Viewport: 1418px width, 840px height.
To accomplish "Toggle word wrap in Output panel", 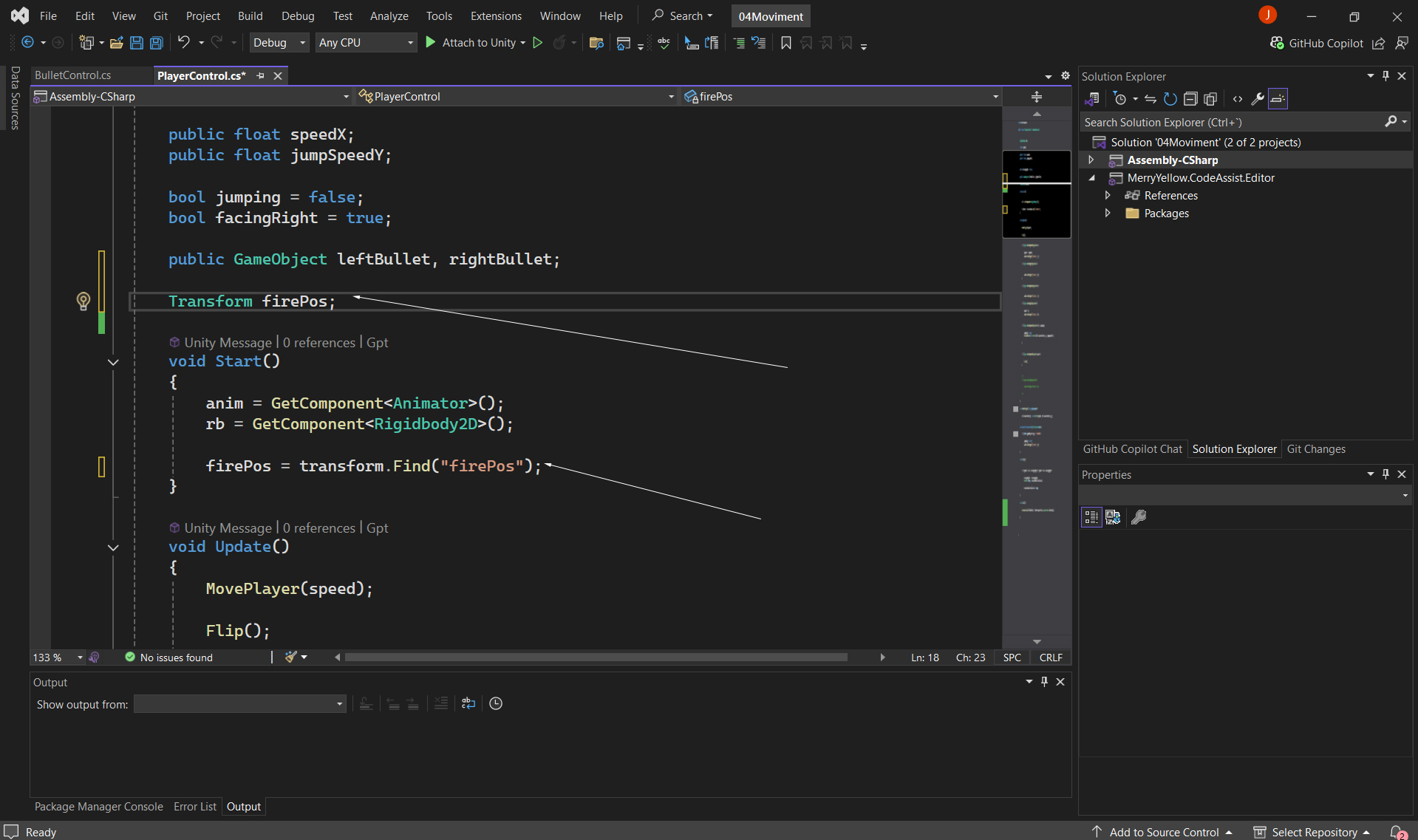I will pyautogui.click(x=468, y=703).
